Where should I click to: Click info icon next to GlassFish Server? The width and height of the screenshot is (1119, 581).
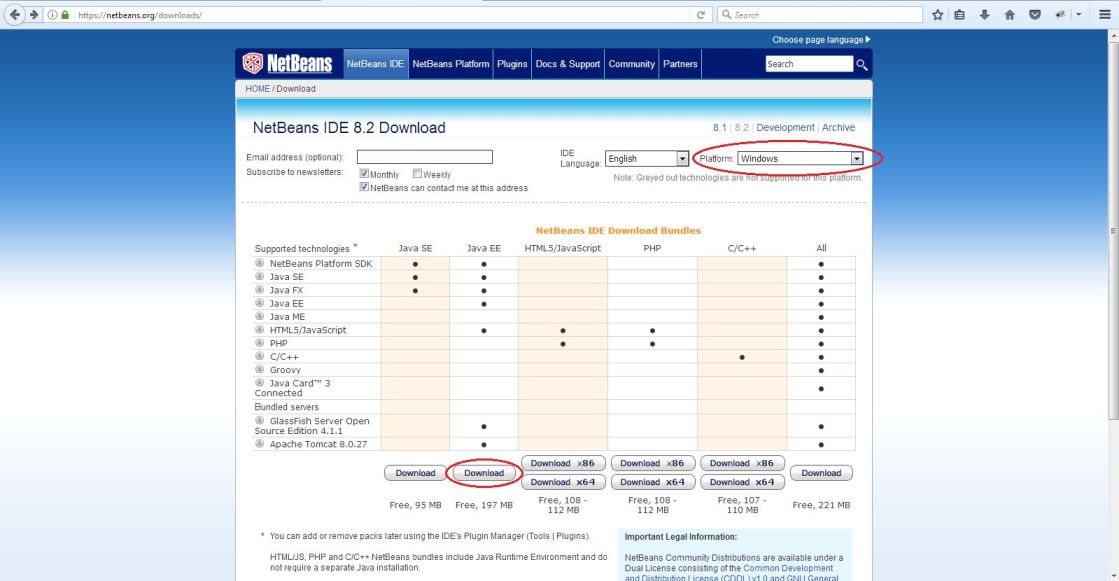(x=260, y=420)
